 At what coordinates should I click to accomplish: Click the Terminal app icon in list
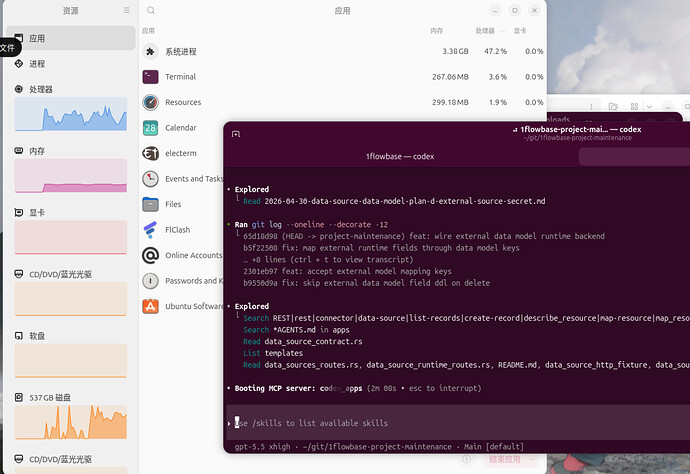coord(150,77)
